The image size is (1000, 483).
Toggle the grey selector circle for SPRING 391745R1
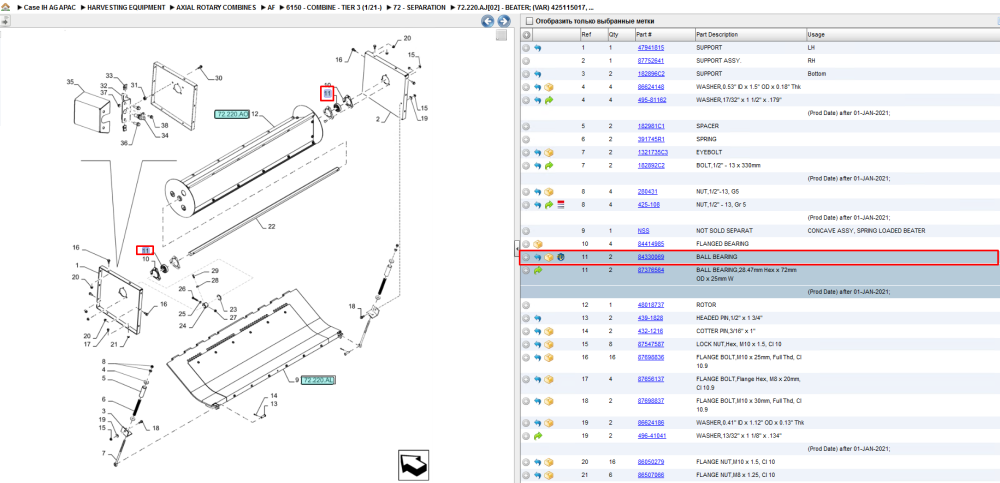coord(526,139)
